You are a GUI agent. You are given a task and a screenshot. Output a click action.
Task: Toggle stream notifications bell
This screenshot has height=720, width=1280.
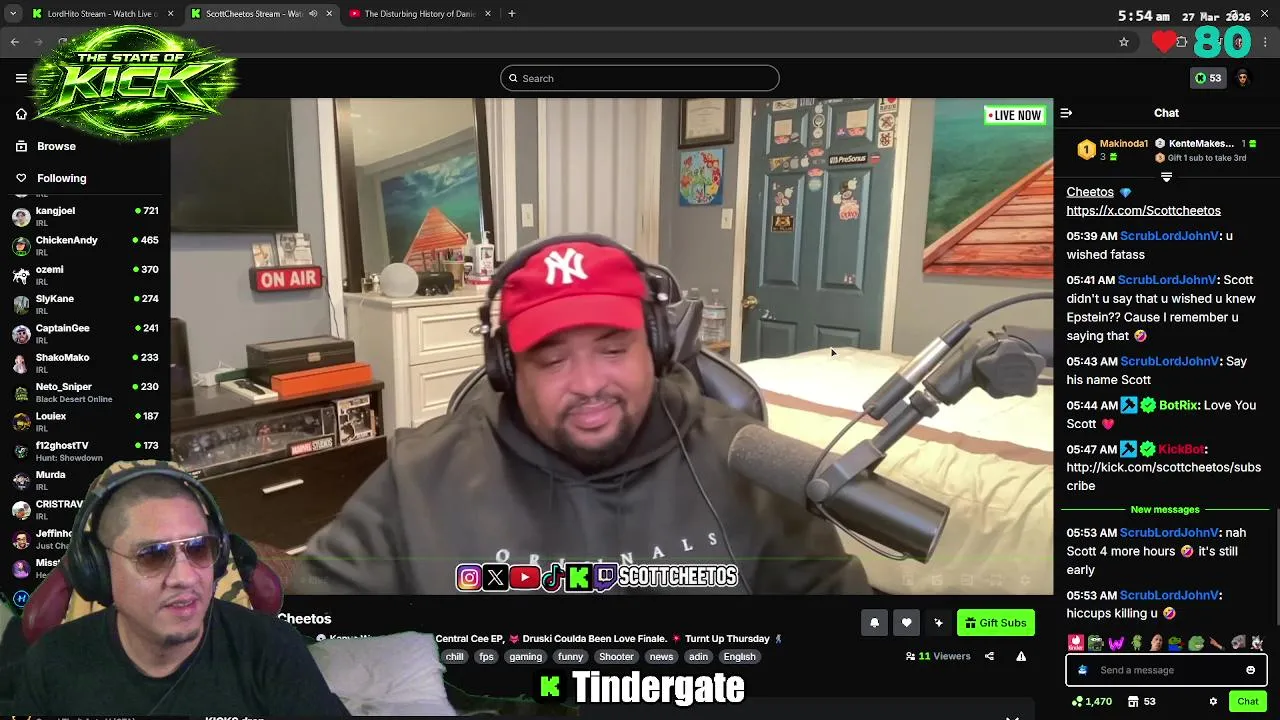874,623
